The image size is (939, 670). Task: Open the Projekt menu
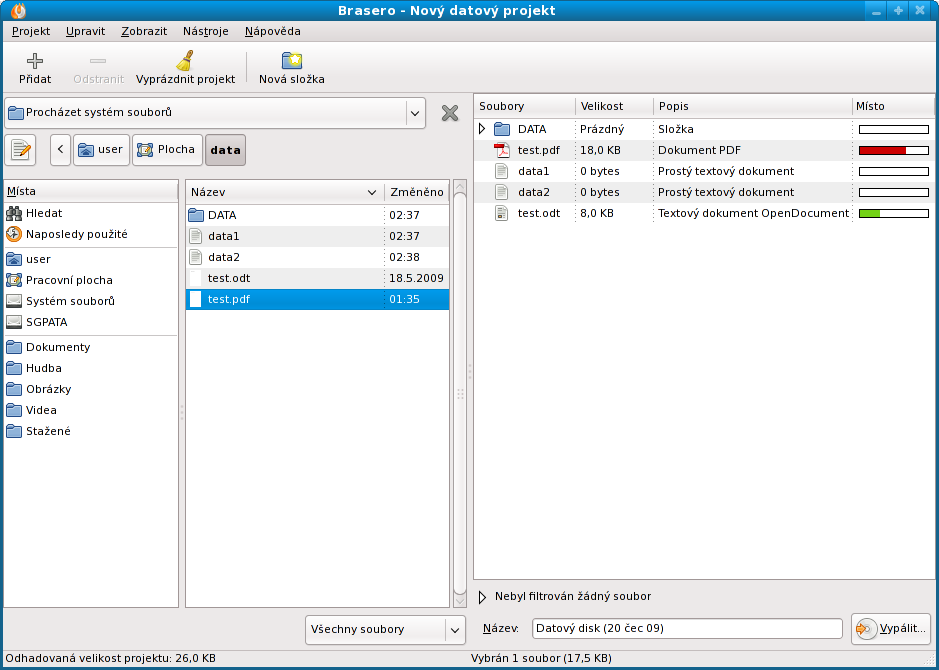(31, 31)
